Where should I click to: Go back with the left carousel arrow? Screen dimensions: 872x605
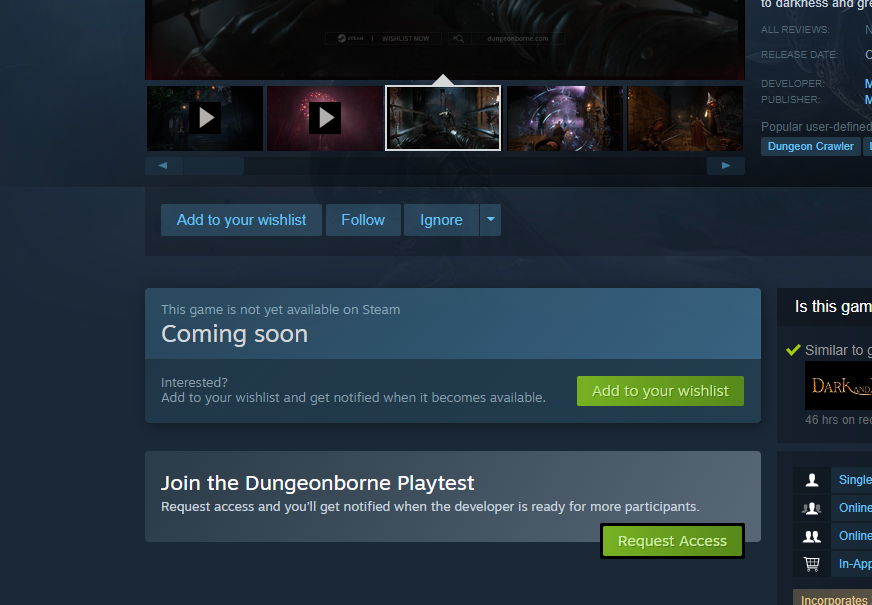click(163, 165)
